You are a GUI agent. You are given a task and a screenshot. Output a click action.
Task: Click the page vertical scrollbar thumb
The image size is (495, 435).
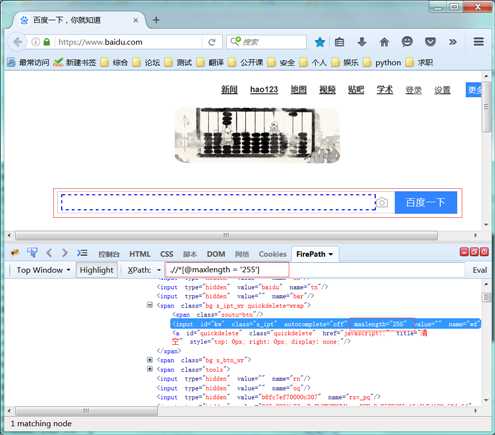(x=486, y=107)
